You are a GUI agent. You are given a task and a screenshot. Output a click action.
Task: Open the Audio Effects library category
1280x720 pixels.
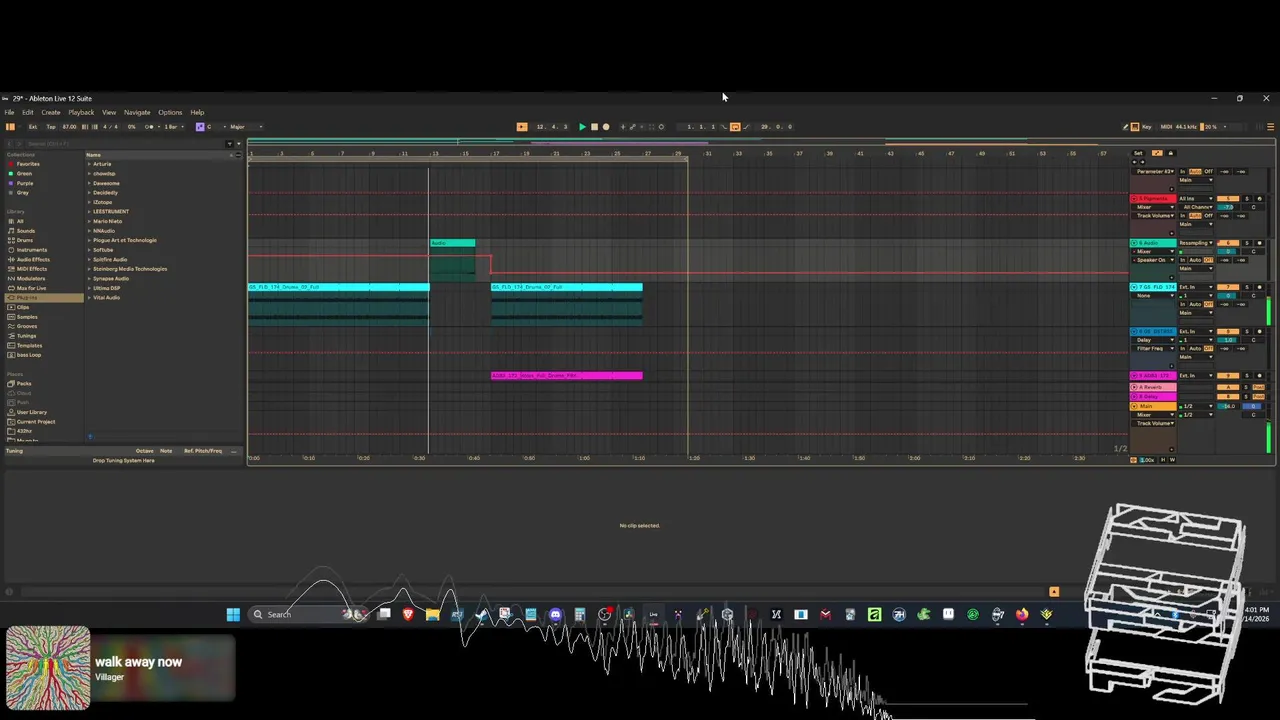[x=33, y=259]
